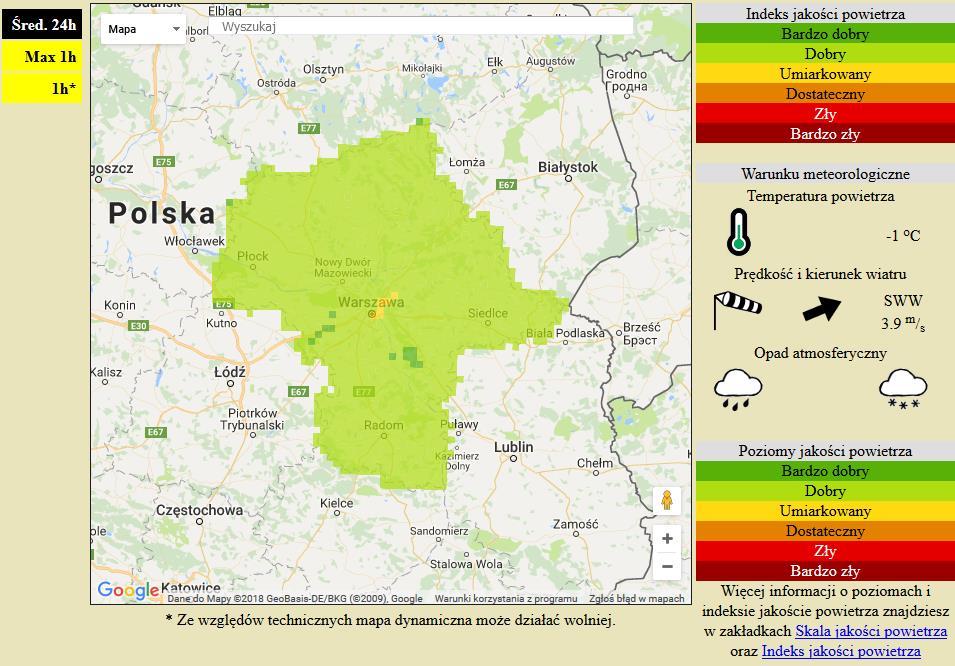Switch to the Max 1h tab
The height and width of the screenshot is (666, 955).
pyautogui.click(x=42, y=57)
